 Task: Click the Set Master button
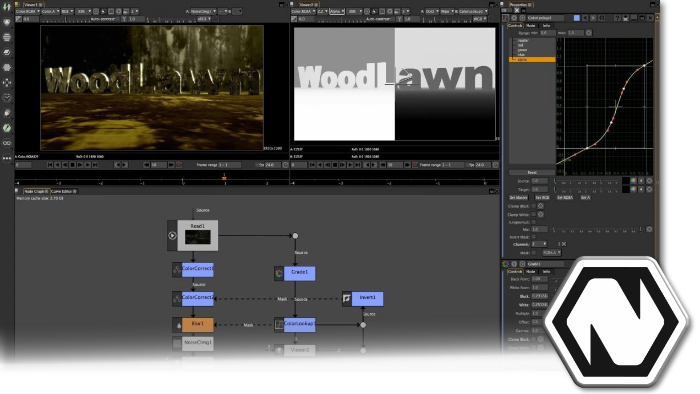pos(519,197)
